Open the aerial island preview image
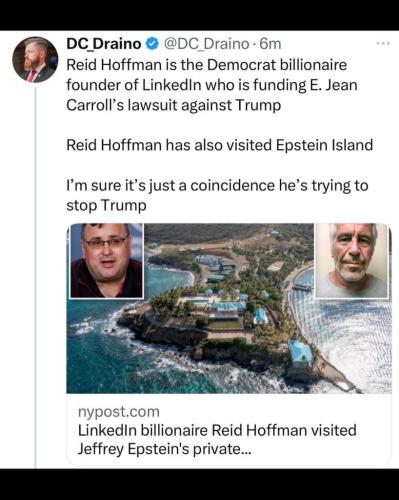399x500 pixels. pos(229,308)
